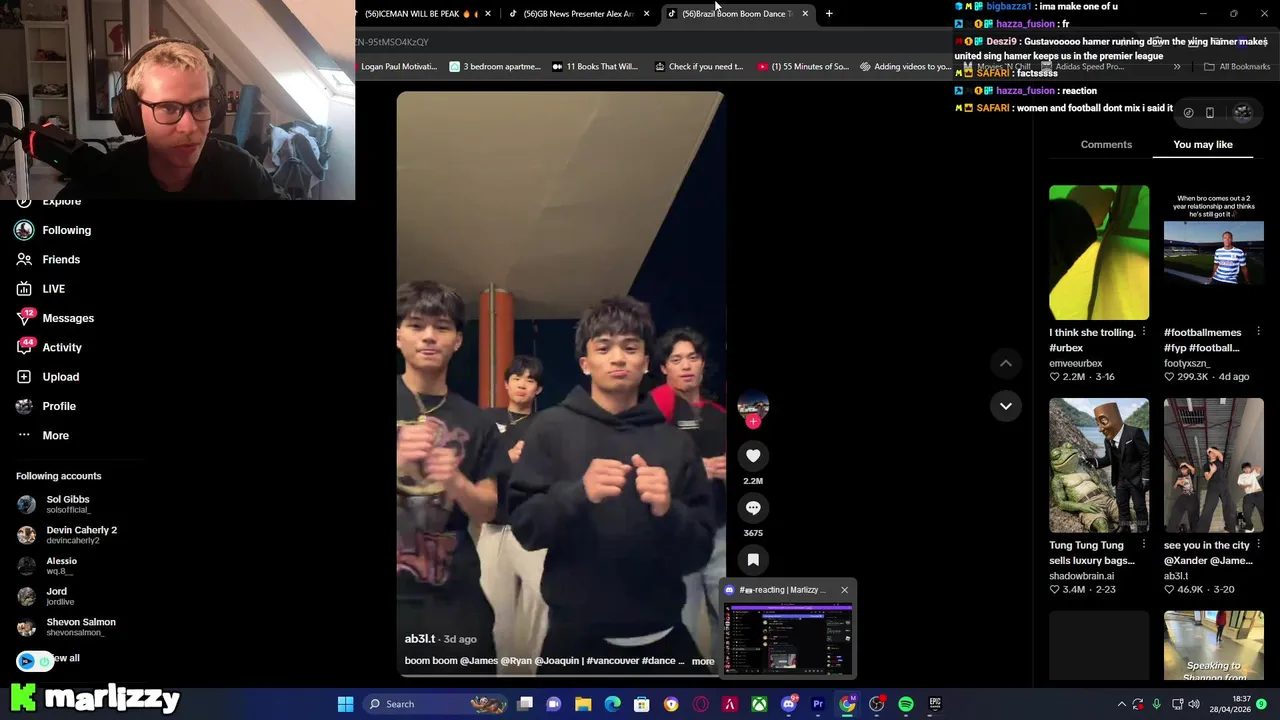Expand hidden bookmarks chevron
Screen dimensions: 1280x720
click(x=1177, y=67)
